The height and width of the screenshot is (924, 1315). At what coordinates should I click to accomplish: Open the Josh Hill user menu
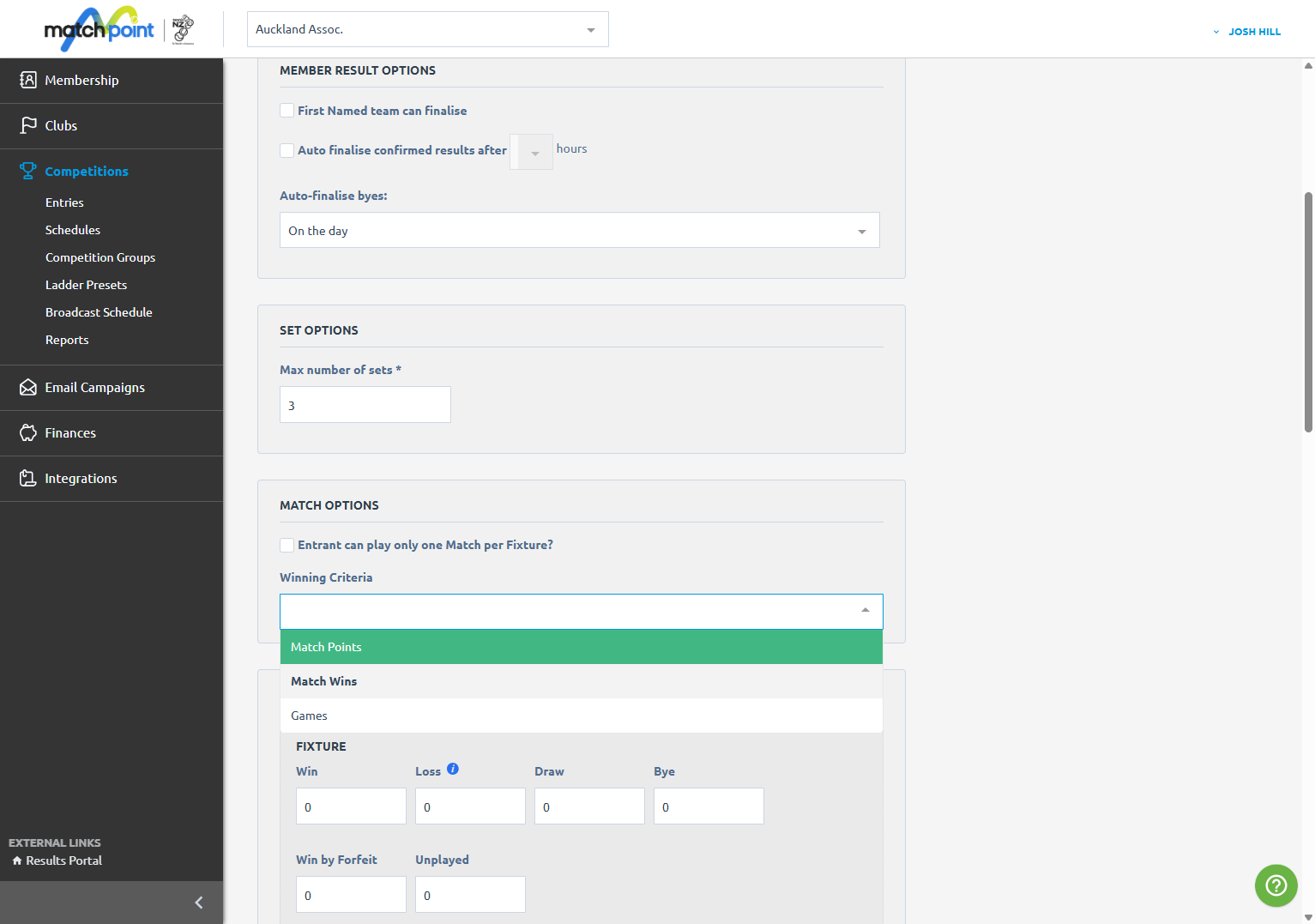tap(1247, 32)
